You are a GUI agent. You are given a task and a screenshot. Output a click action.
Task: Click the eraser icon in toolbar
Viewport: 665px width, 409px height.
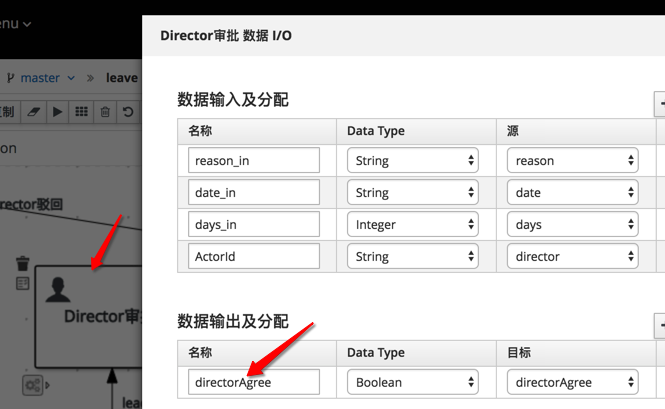pyautogui.click(x=33, y=112)
